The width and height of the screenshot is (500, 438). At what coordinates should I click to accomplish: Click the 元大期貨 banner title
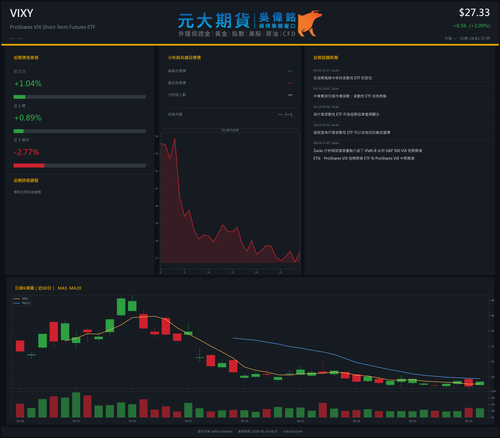click(214, 21)
